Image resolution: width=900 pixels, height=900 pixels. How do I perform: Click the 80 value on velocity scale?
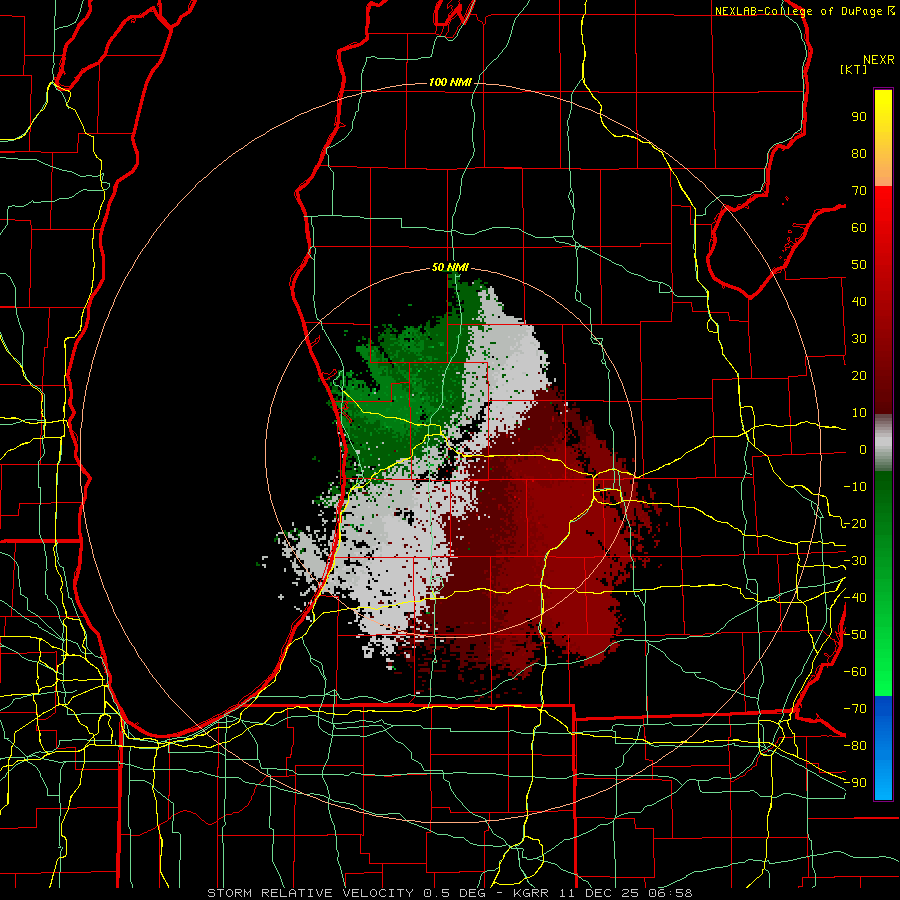click(859, 153)
